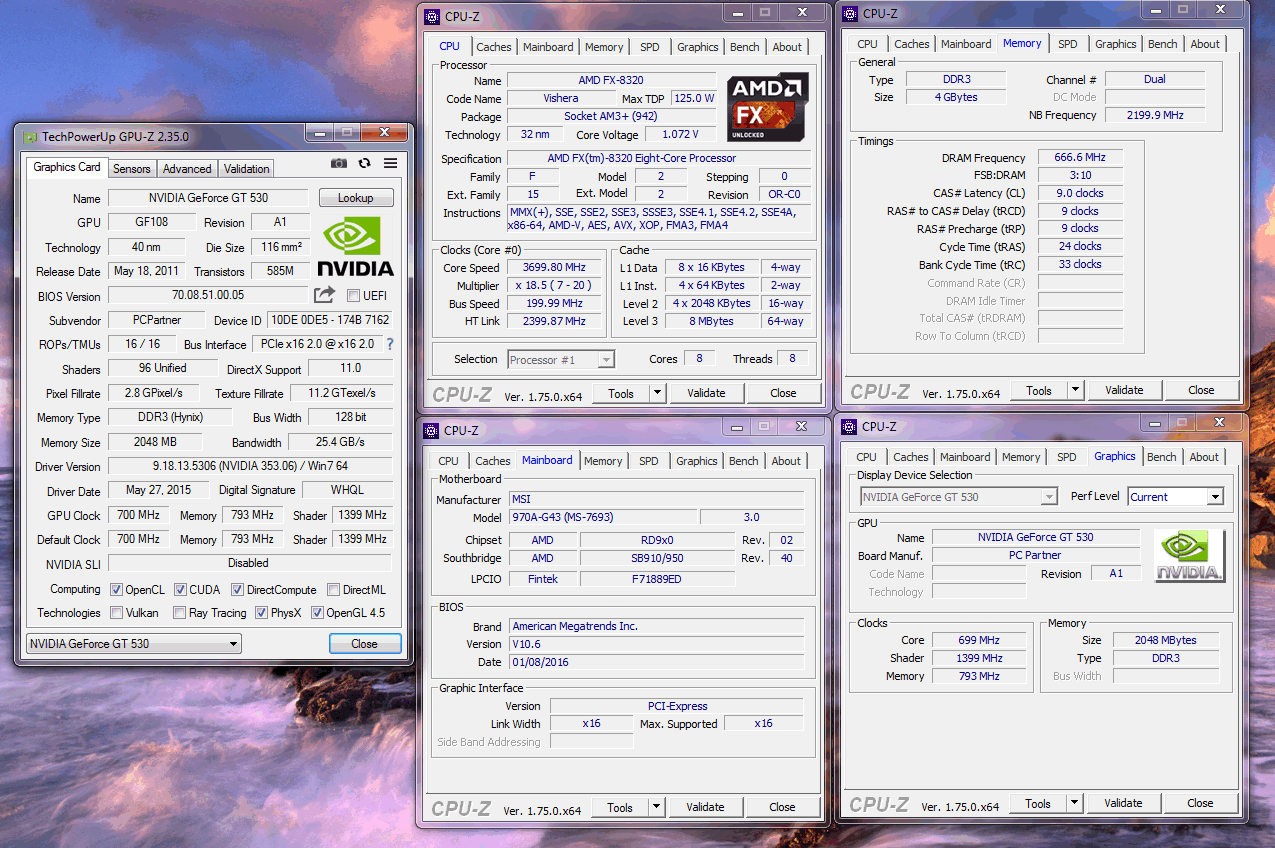This screenshot has width=1275, height=848.
Task: Click the GPU-Z refresh icon
Action: 365,164
